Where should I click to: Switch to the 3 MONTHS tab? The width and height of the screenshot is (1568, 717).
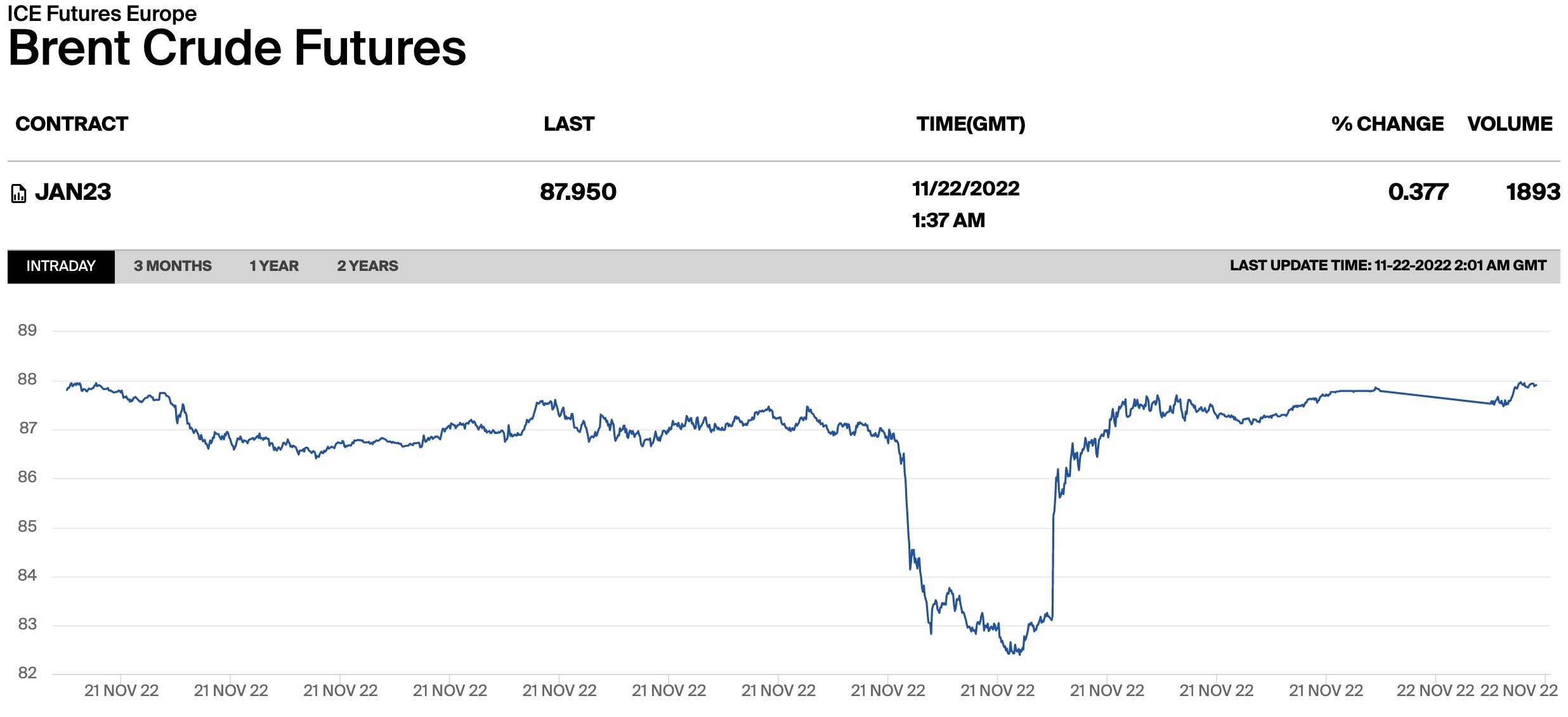(173, 266)
